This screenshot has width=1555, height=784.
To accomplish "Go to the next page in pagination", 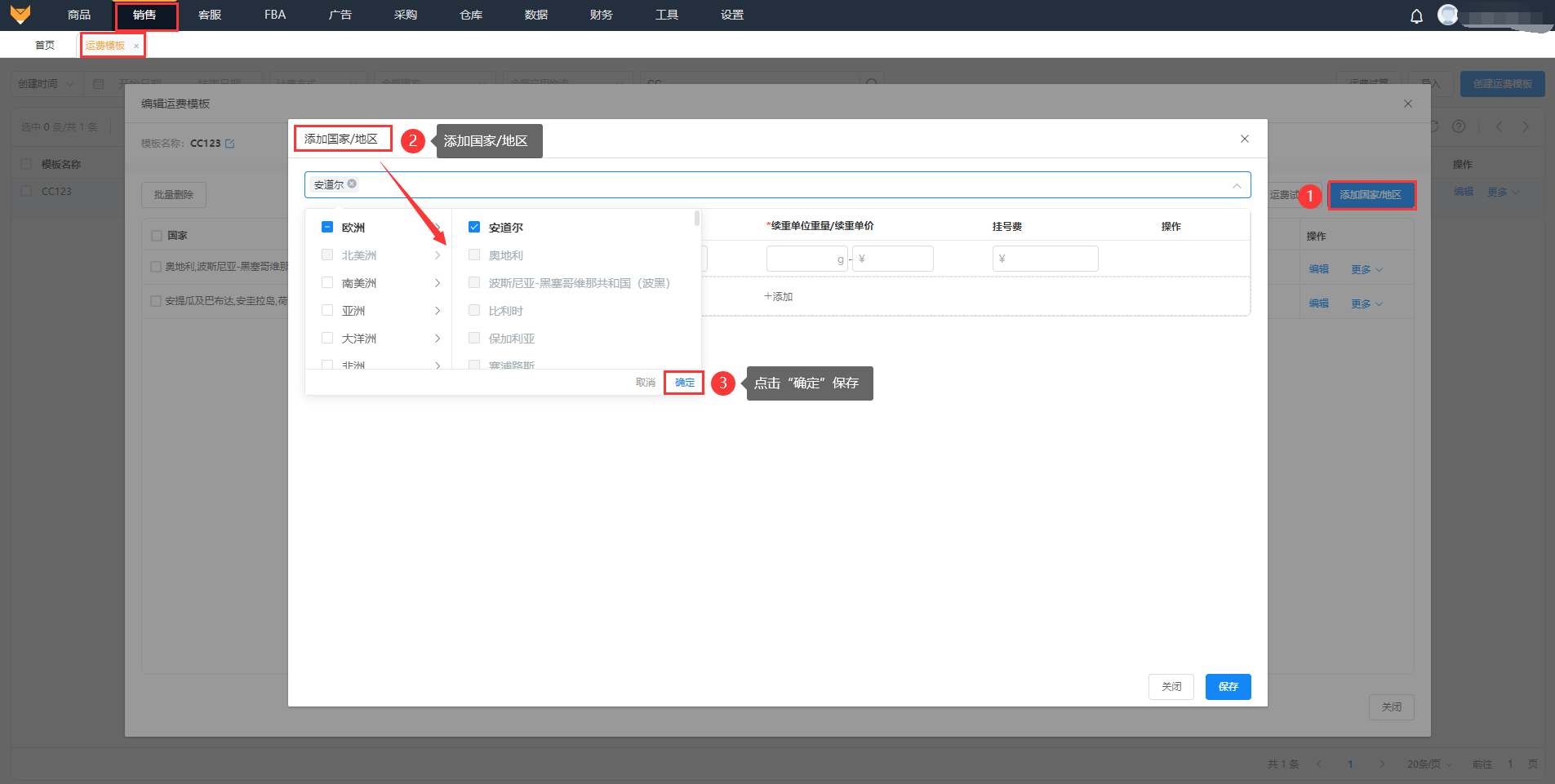I will point(1382,764).
